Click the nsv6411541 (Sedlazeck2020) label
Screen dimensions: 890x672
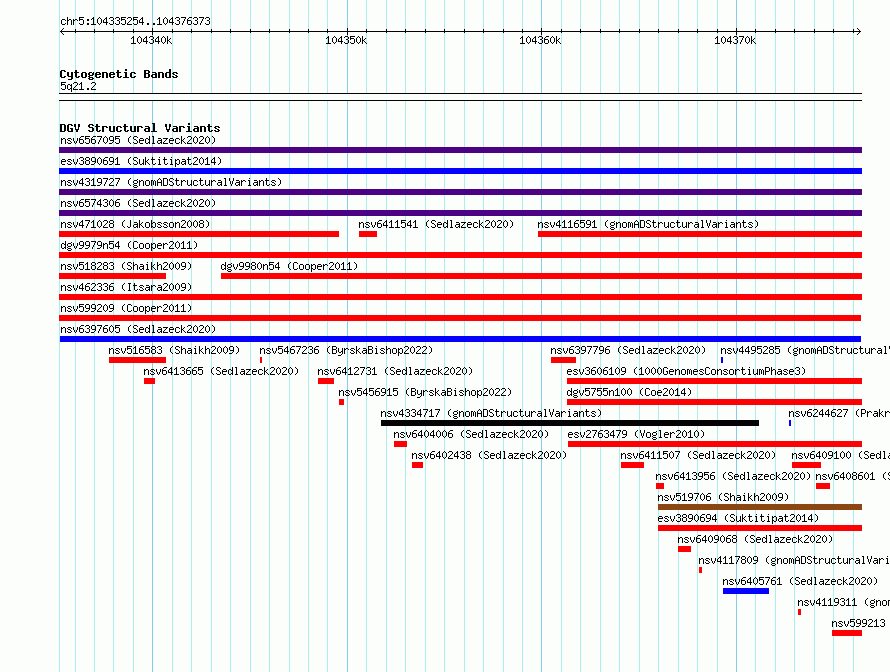pyautogui.click(x=436, y=224)
